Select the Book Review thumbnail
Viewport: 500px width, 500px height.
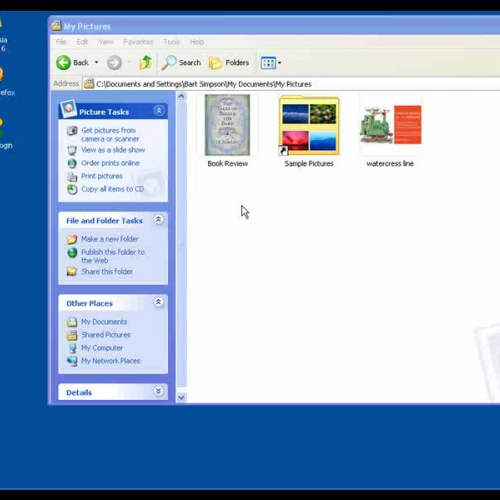click(227, 125)
